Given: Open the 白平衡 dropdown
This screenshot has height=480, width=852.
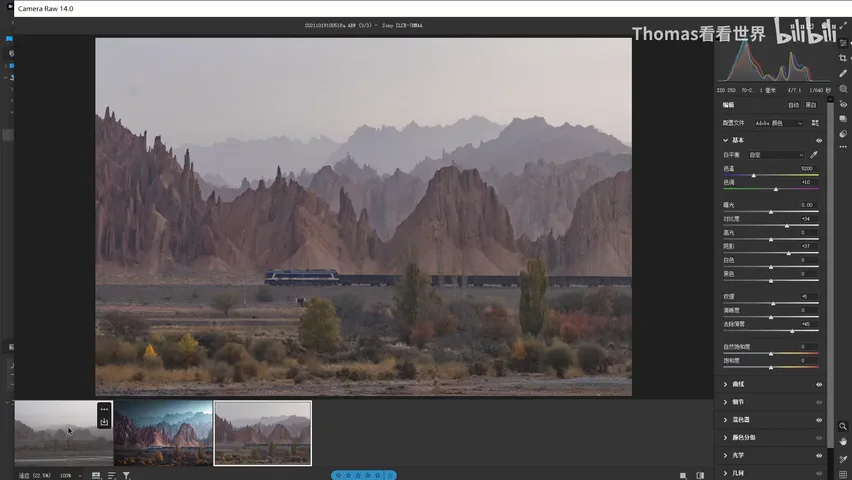Looking at the screenshot, I should [776, 155].
